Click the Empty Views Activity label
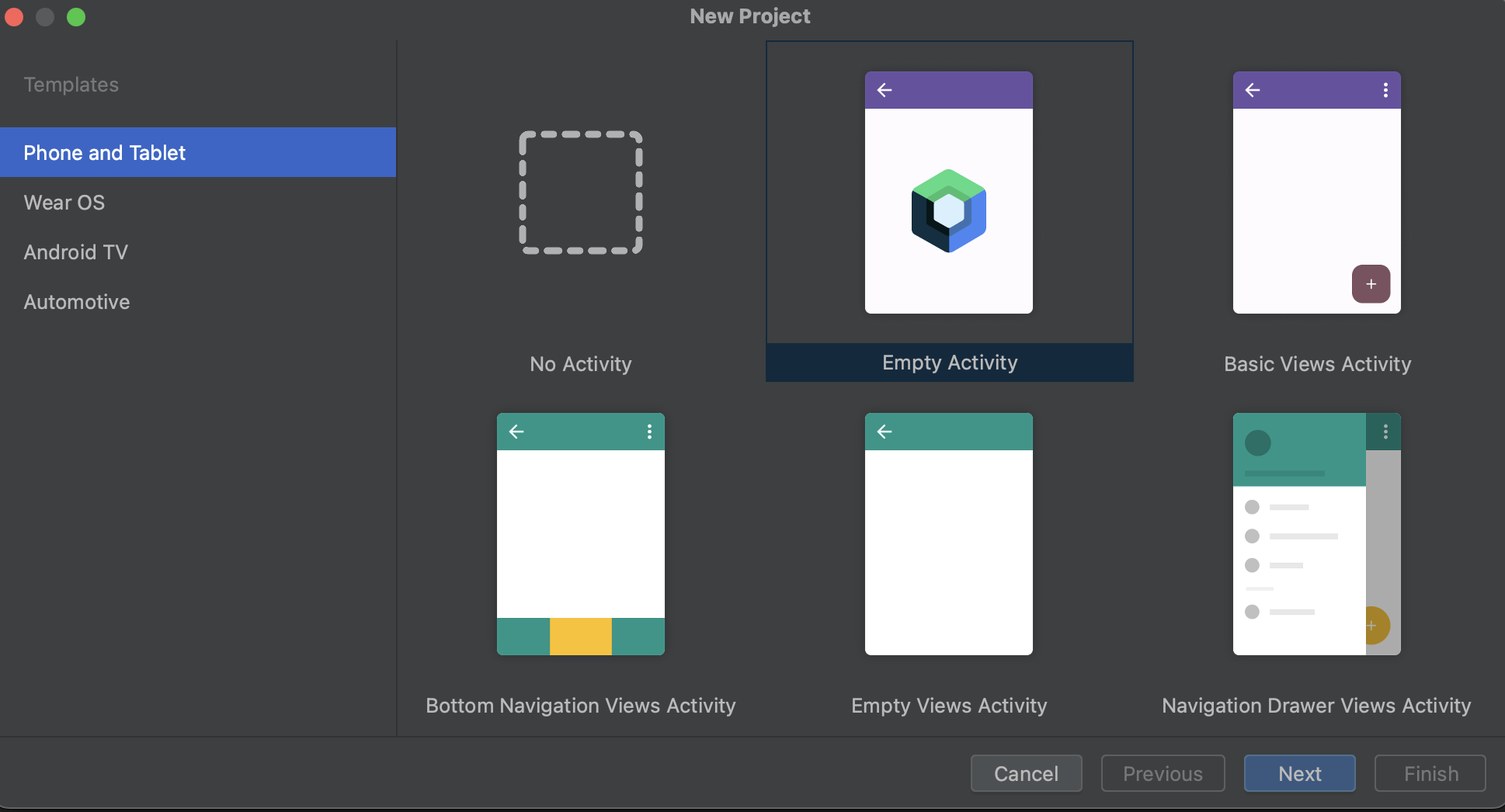This screenshot has height=812, width=1505. 949,706
